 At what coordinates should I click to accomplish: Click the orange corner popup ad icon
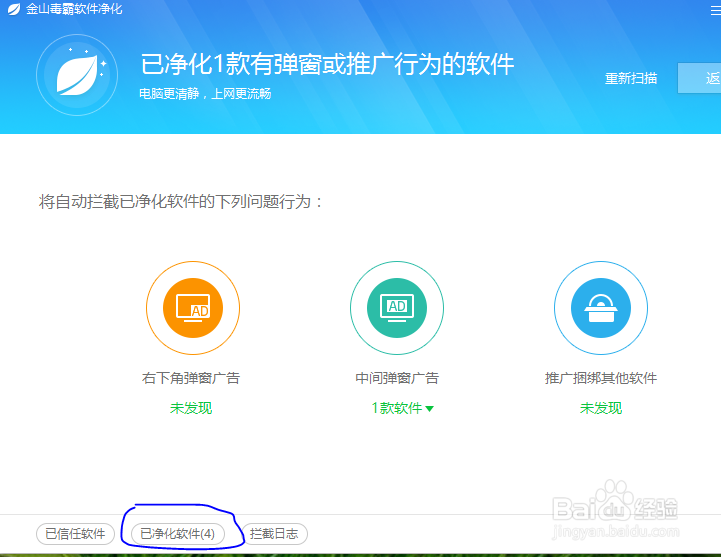pyautogui.click(x=193, y=308)
